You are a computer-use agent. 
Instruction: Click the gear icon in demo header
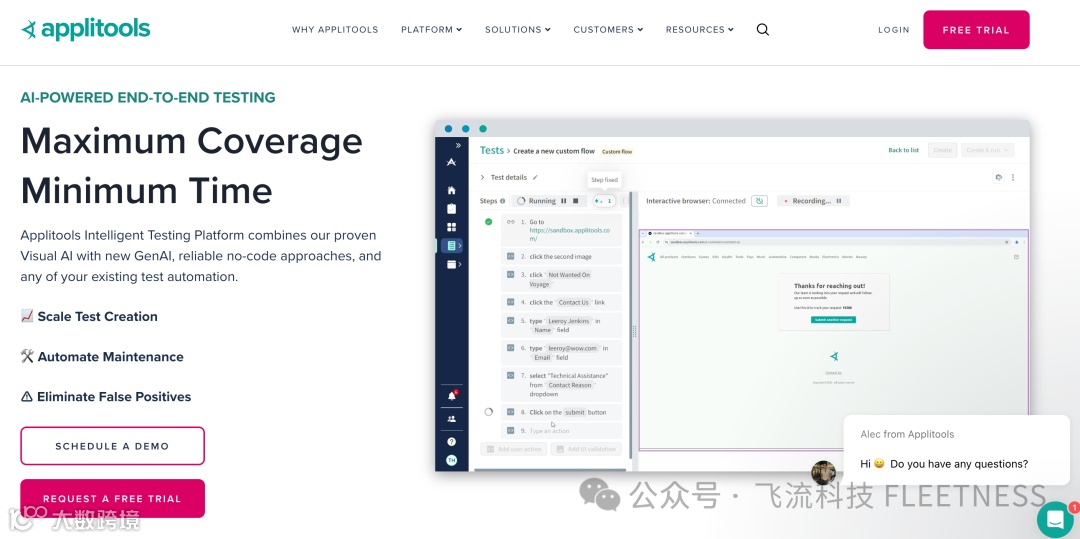[x=998, y=178]
